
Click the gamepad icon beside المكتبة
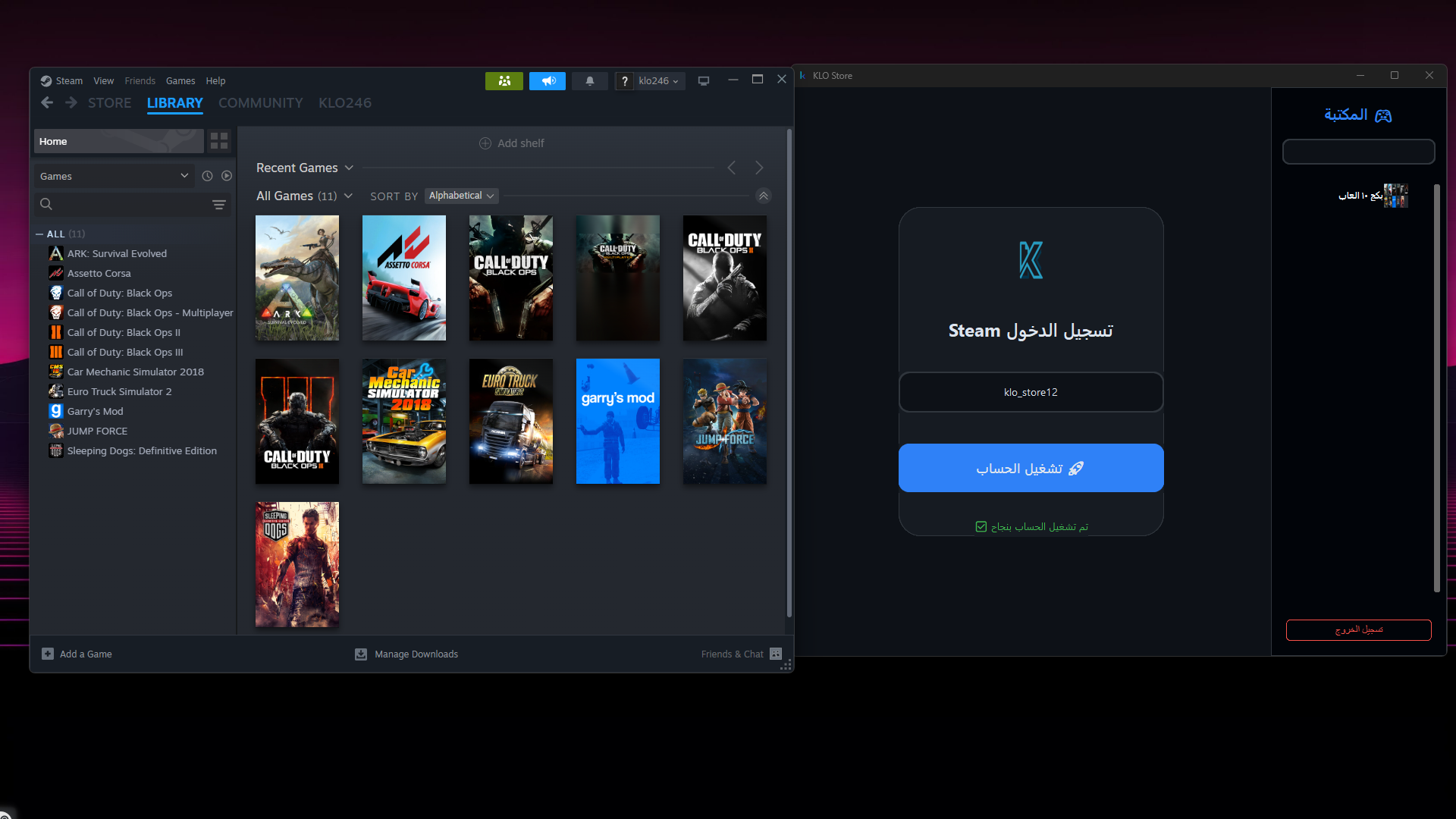pos(1383,115)
